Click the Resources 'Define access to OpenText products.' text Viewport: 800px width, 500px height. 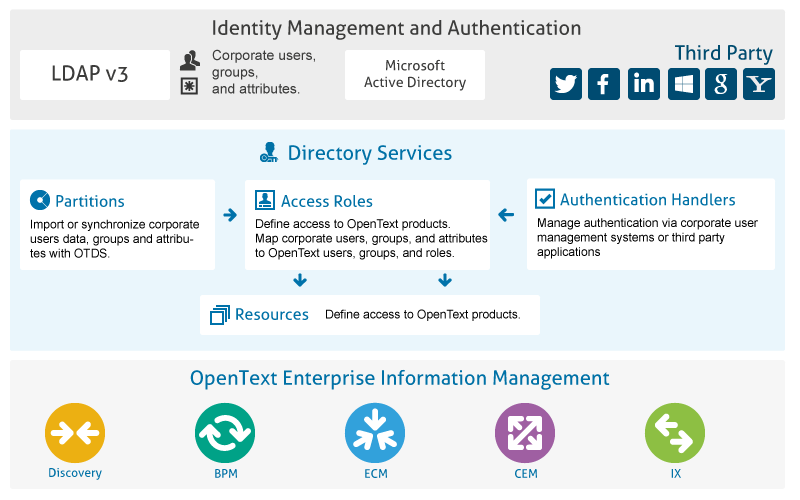point(422,314)
